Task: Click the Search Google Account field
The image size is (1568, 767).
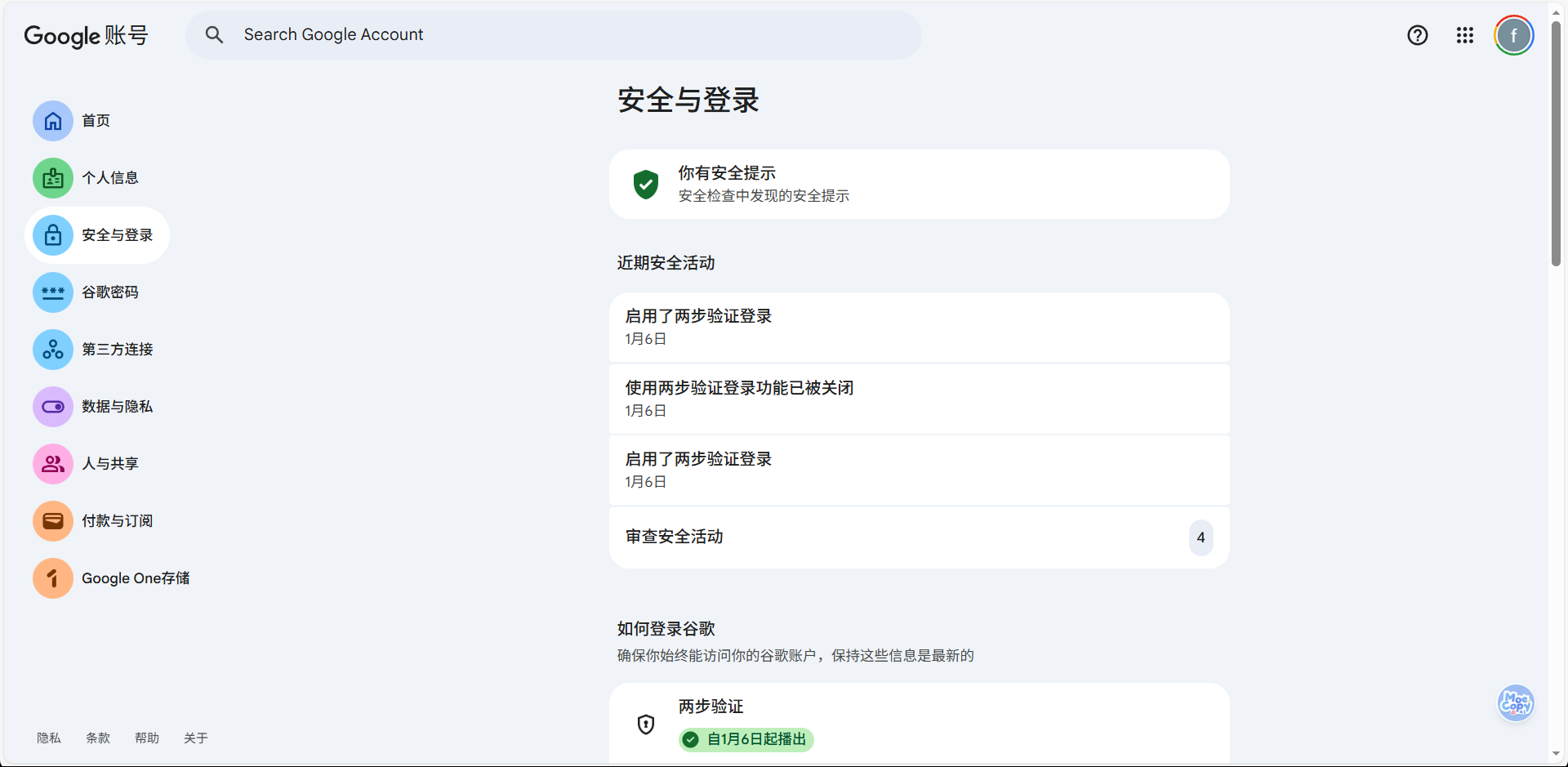Action: pos(554,35)
